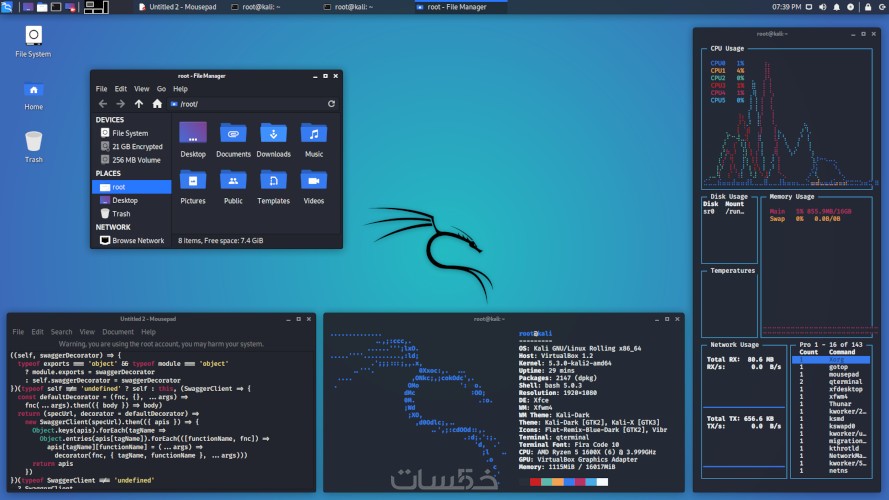Viewport: 889px width, 500px height.
Task: Go to parent folder in File Manager
Action: click(x=139, y=104)
